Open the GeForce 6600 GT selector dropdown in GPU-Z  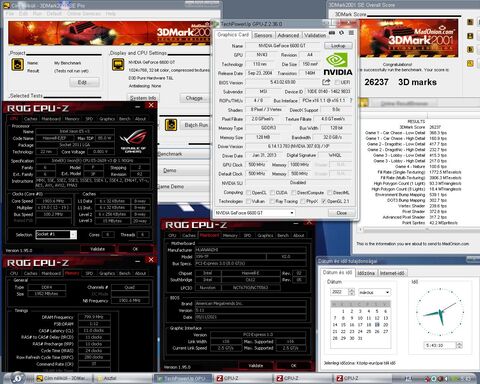(255, 213)
